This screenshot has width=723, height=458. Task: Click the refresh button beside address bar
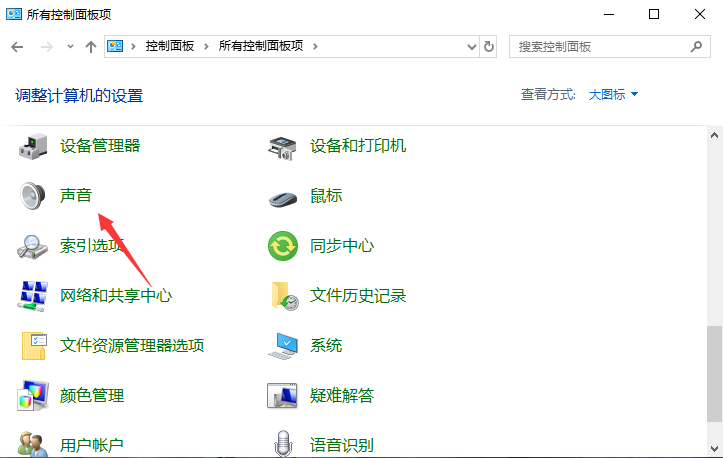[489, 46]
